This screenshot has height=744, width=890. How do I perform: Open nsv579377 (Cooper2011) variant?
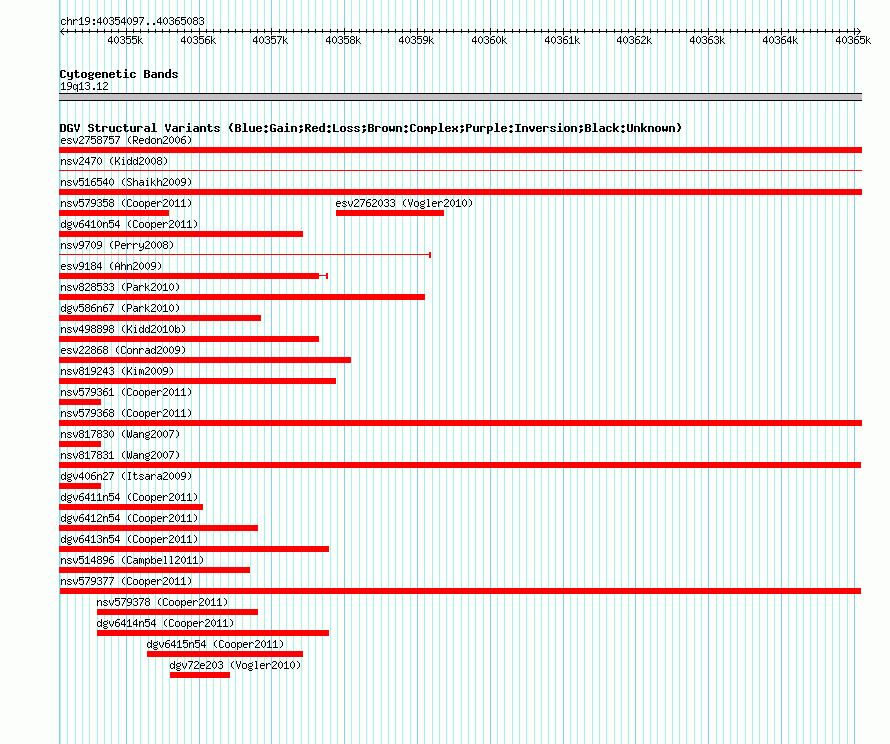(126, 581)
